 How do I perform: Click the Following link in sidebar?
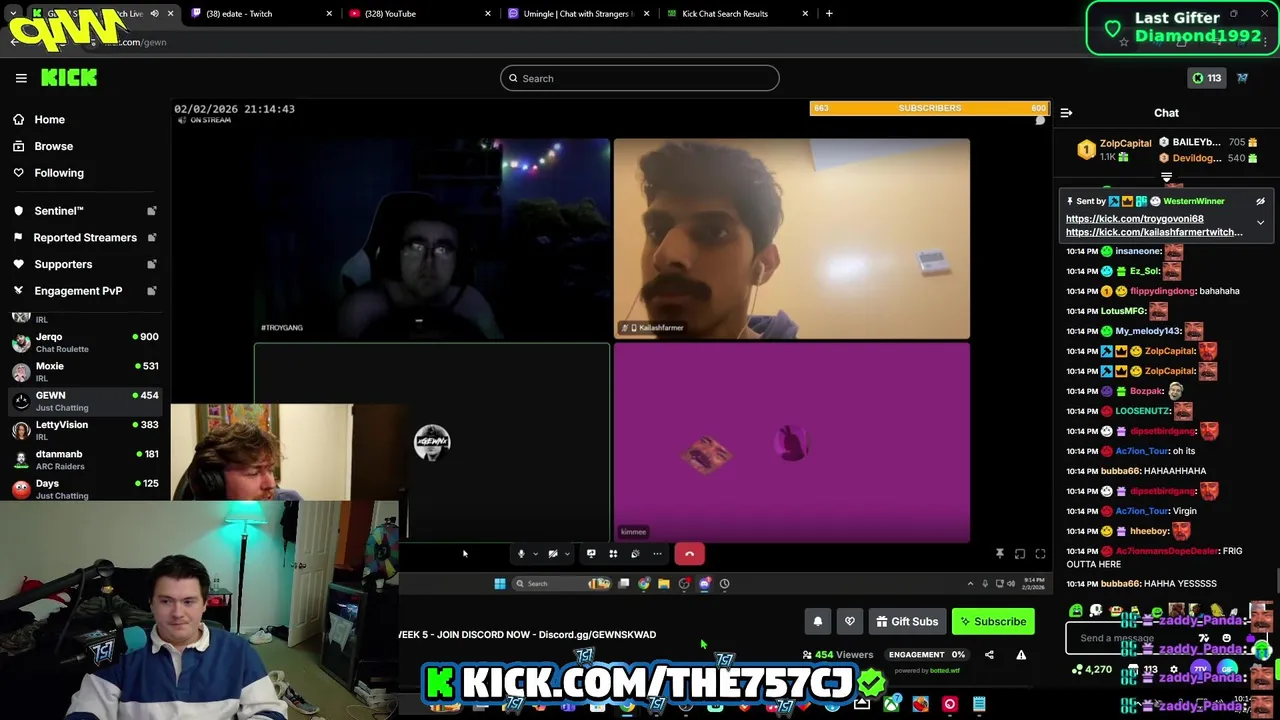[x=59, y=173]
